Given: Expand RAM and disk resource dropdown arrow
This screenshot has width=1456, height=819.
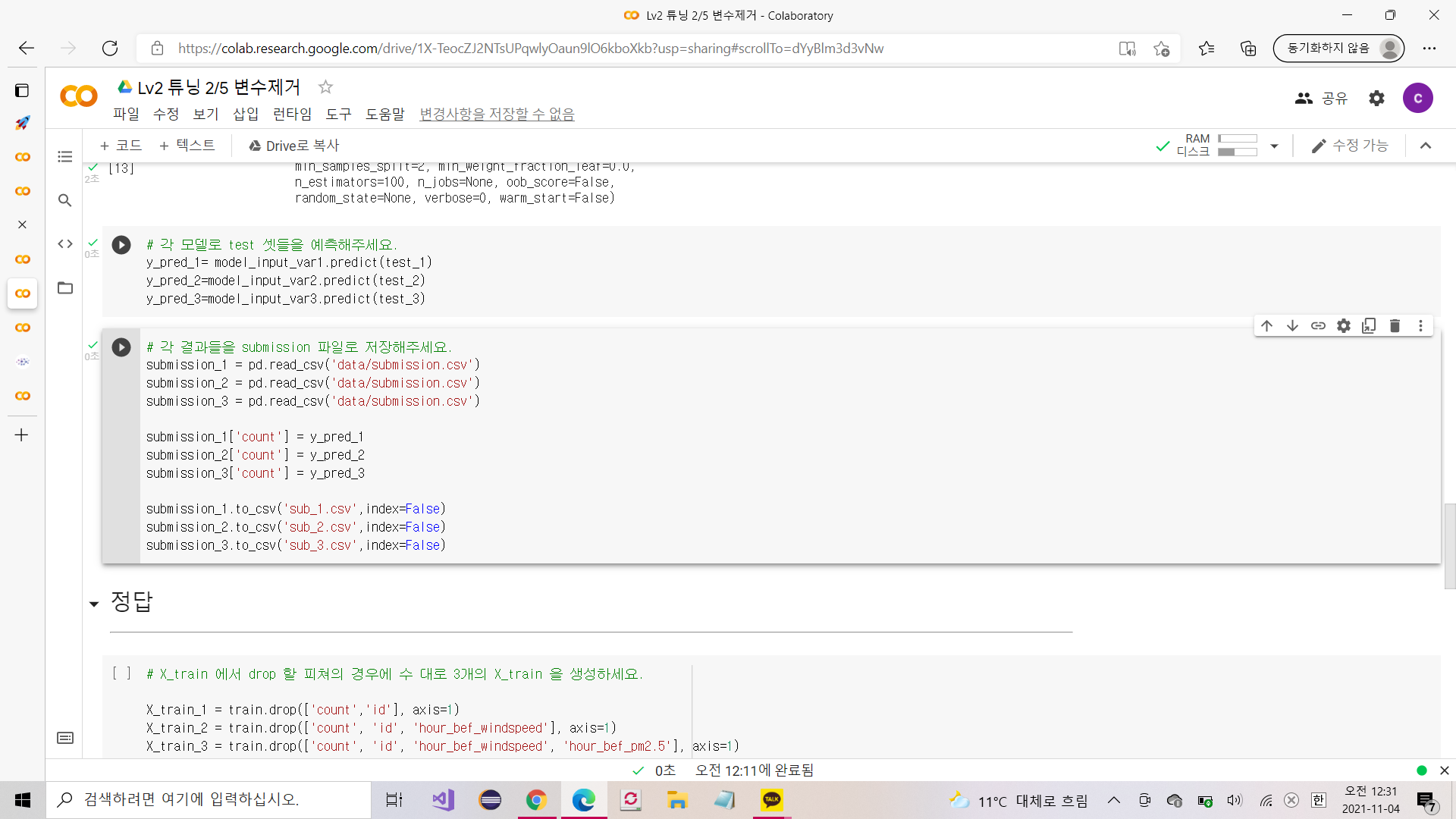Looking at the screenshot, I should pyautogui.click(x=1274, y=146).
